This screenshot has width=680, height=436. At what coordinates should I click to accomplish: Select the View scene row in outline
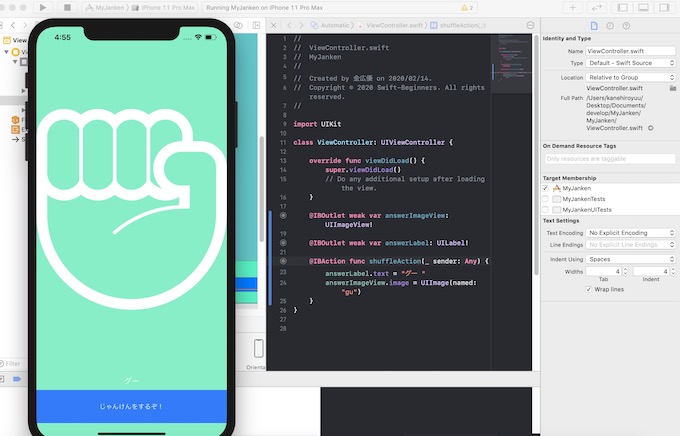tap(15, 40)
